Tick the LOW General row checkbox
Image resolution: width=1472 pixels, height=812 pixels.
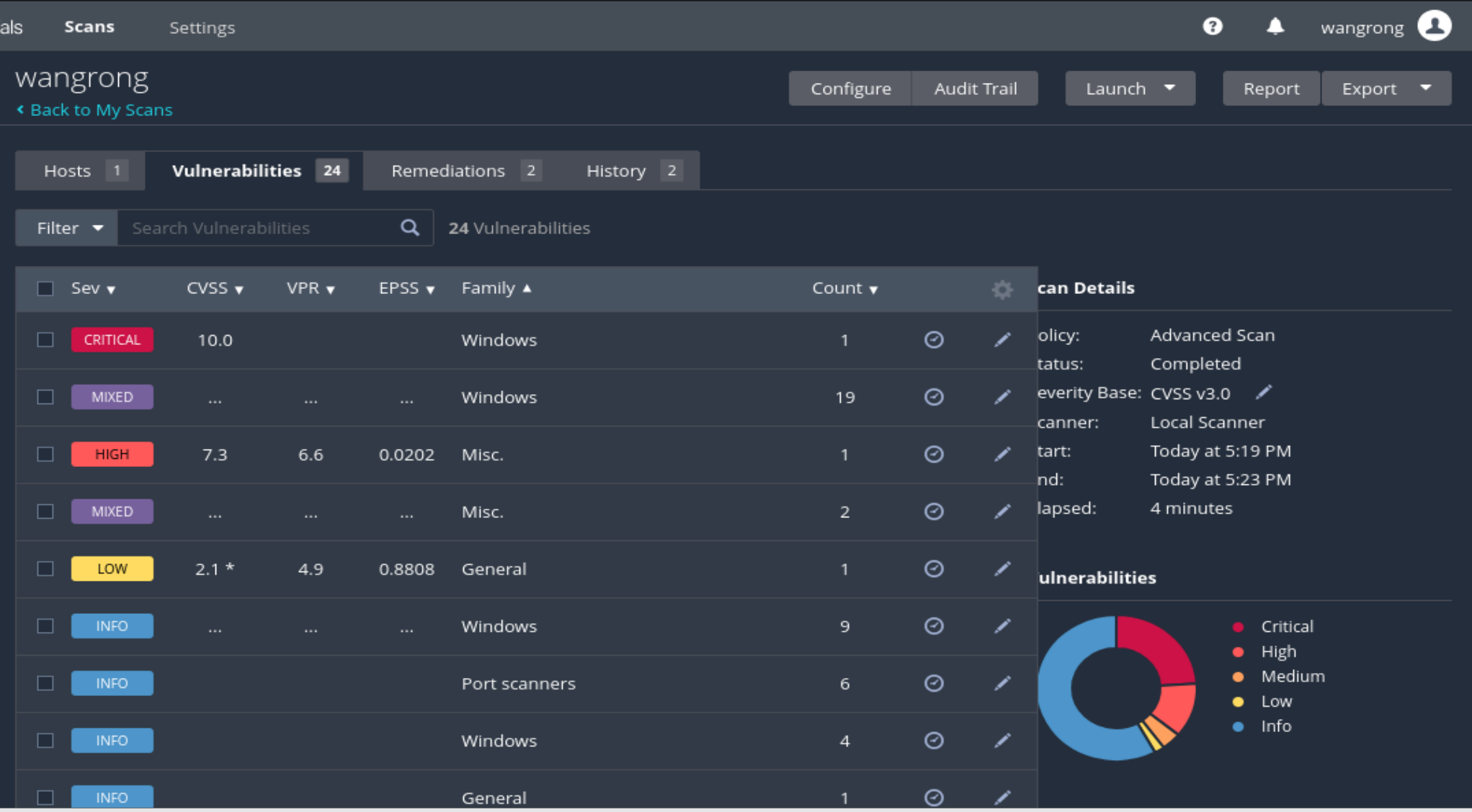45,568
